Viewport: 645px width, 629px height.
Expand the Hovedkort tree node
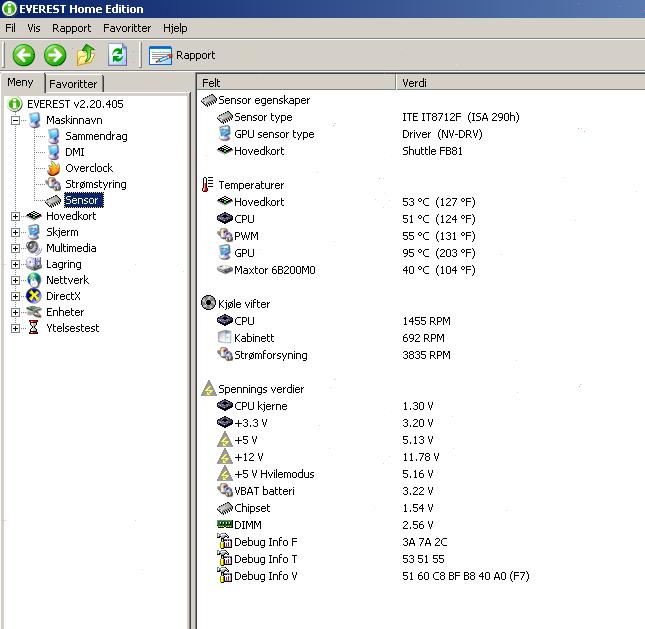click(16, 216)
